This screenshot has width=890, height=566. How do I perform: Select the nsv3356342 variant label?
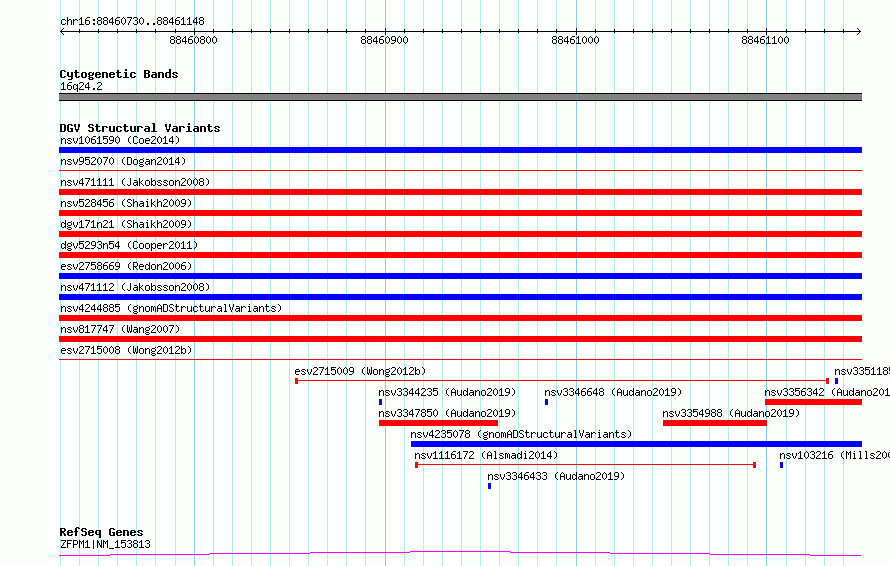click(x=827, y=392)
